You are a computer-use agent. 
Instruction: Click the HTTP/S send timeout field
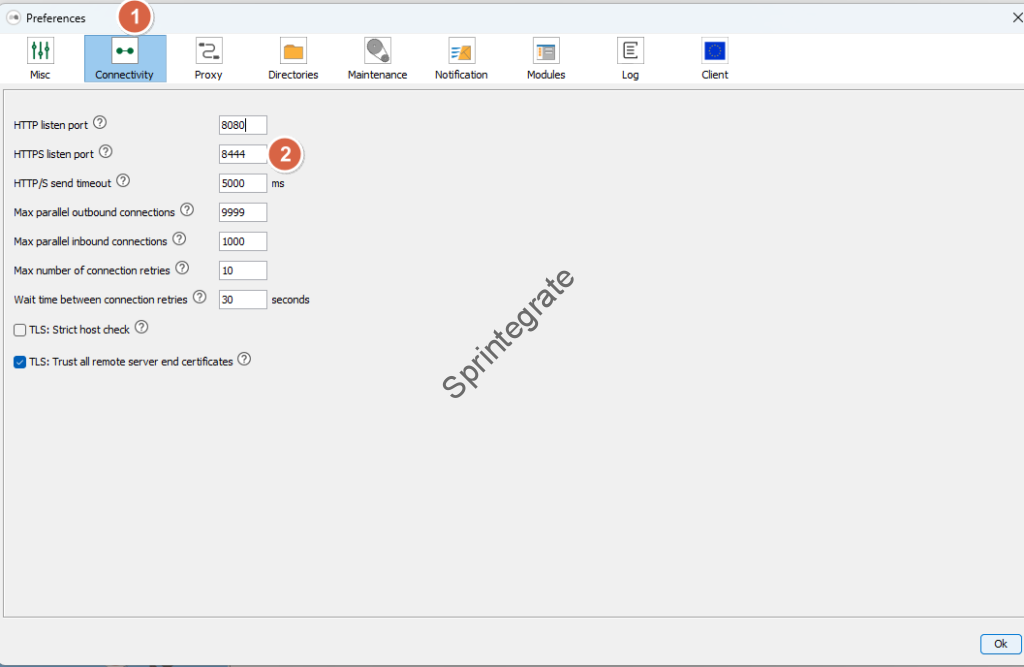[x=243, y=183]
